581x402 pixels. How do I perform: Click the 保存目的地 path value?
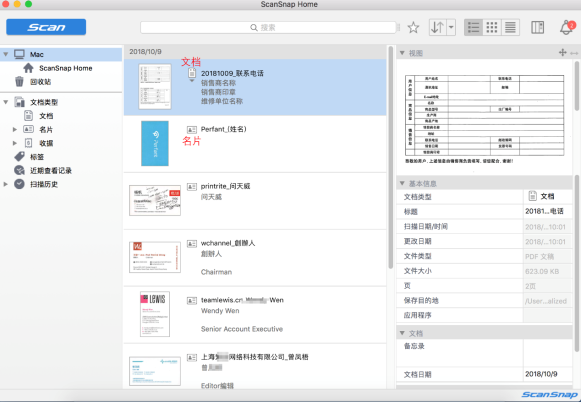[x=547, y=301]
